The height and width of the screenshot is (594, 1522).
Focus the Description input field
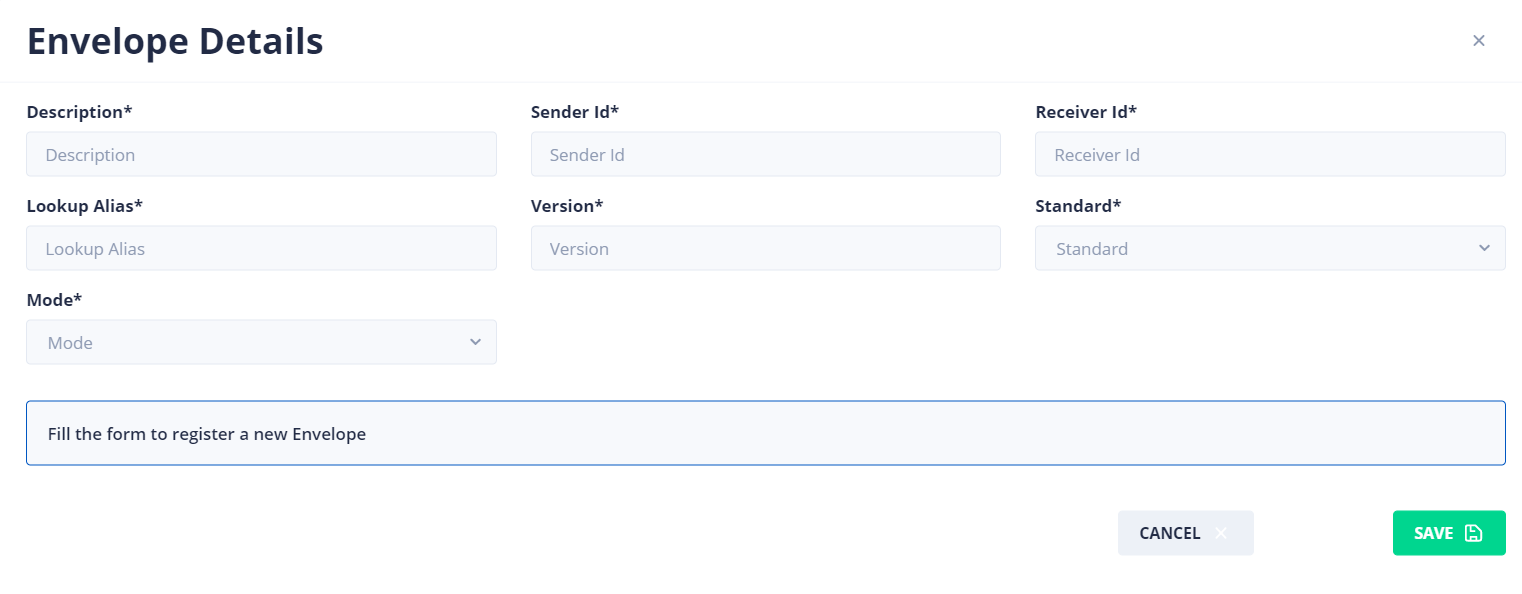point(261,154)
